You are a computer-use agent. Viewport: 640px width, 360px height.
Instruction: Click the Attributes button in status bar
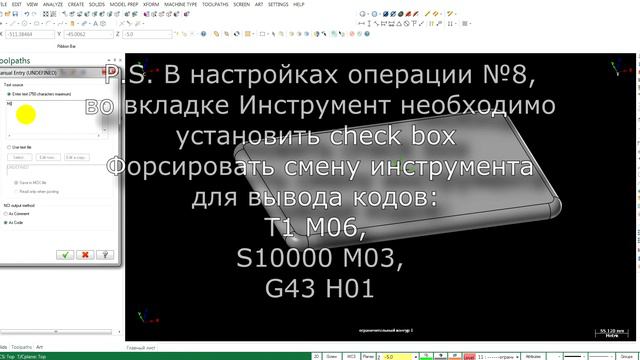tap(533, 356)
